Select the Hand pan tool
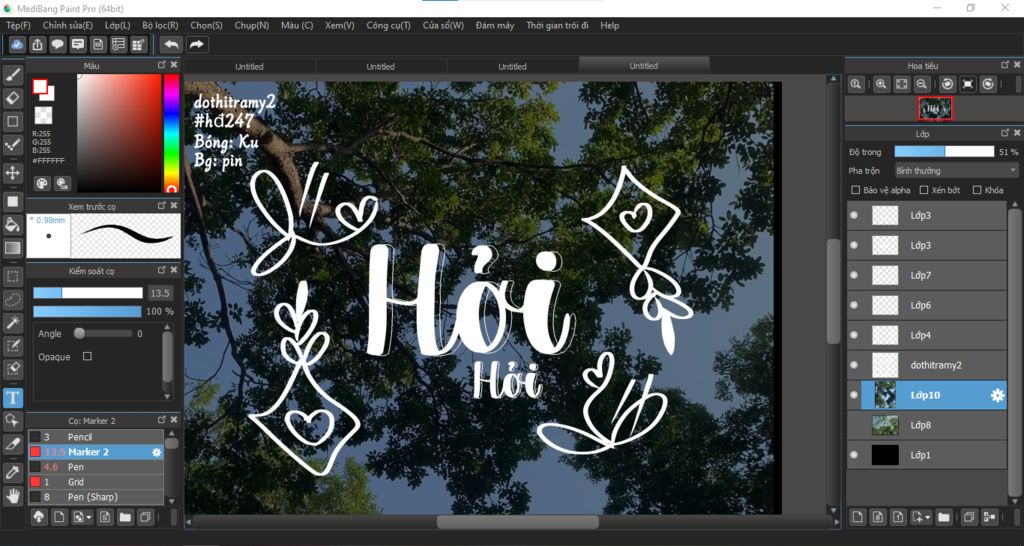 (13, 495)
